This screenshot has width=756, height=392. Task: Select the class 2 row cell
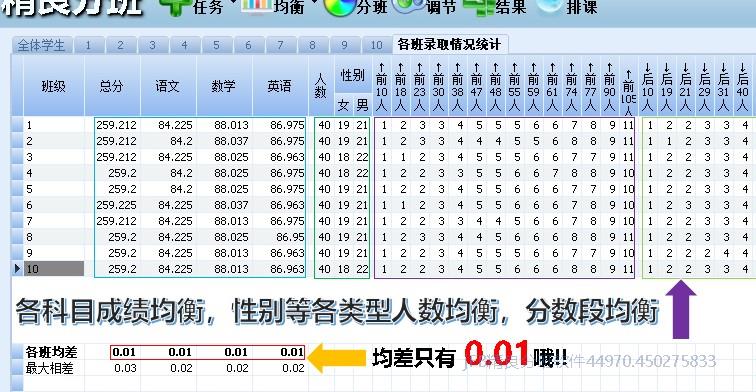[x=54, y=141]
